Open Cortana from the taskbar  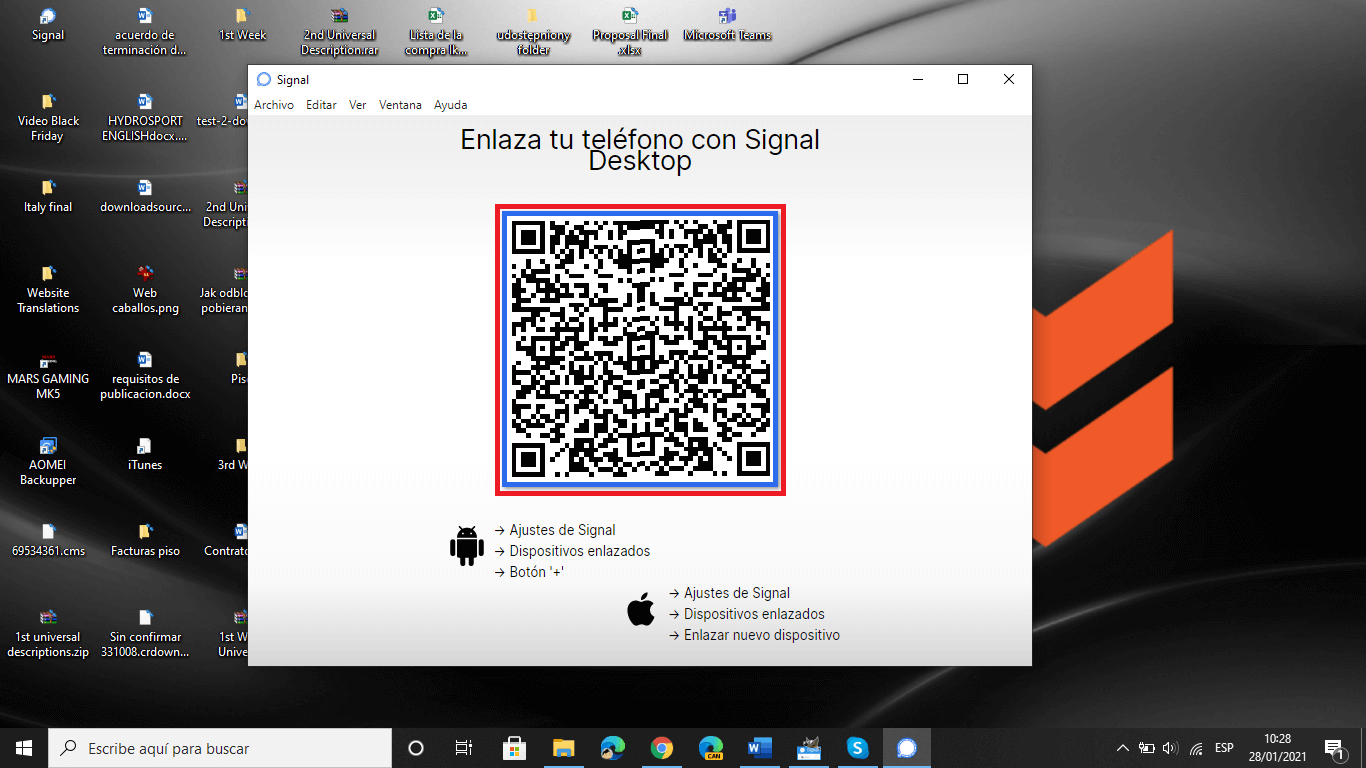point(416,748)
